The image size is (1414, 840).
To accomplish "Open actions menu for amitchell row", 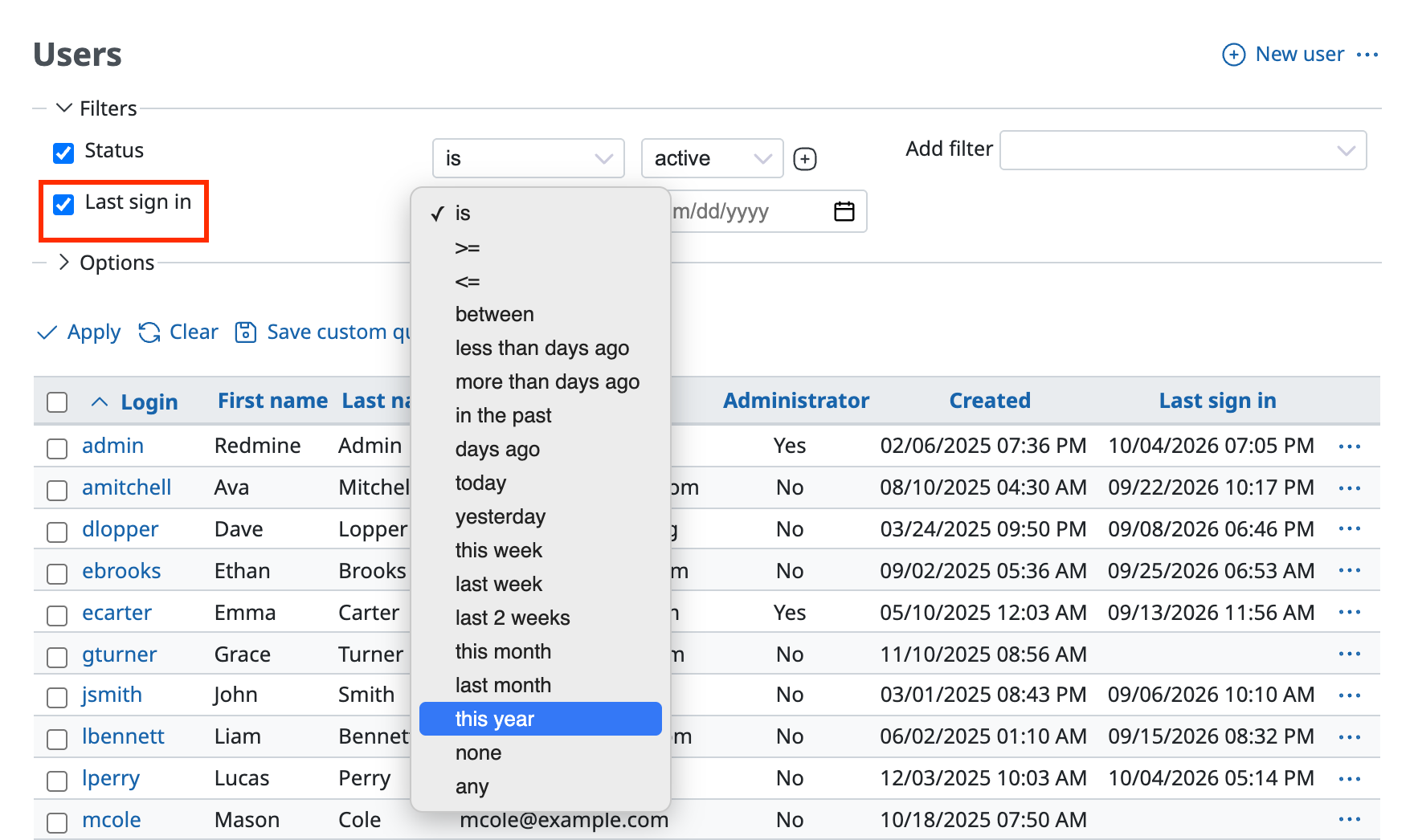I will point(1350,488).
